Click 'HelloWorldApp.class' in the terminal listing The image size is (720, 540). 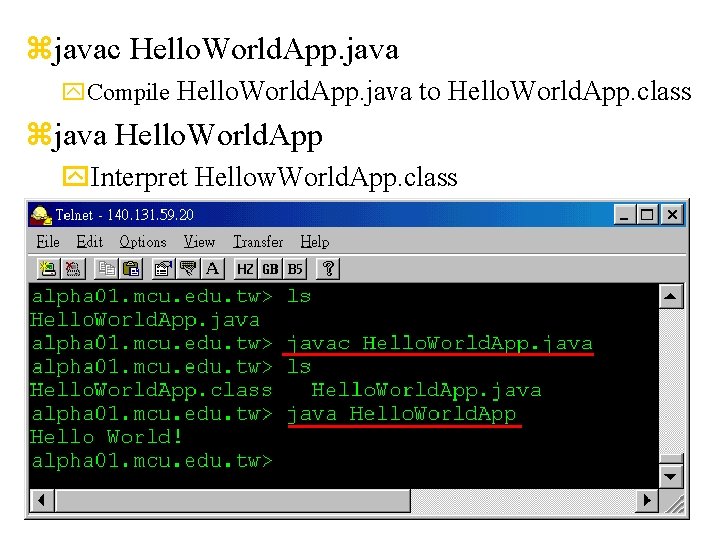coord(151,390)
